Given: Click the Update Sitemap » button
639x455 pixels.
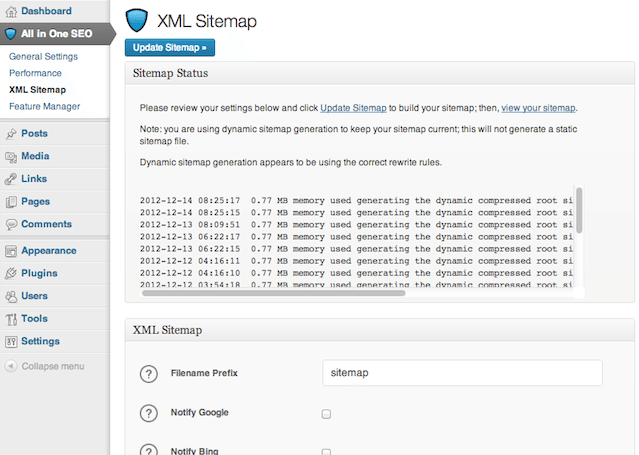Looking at the screenshot, I should [x=170, y=48].
